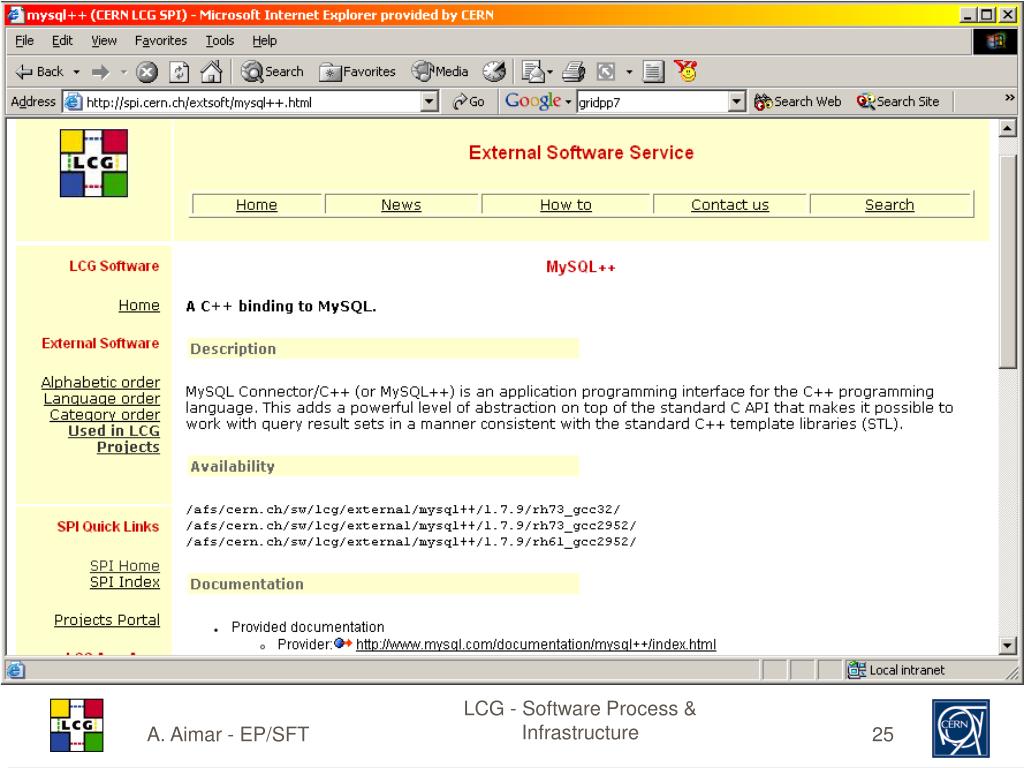Click the rh61_gcc2952 availability path
The width and height of the screenshot is (1024, 768).
(x=411, y=542)
